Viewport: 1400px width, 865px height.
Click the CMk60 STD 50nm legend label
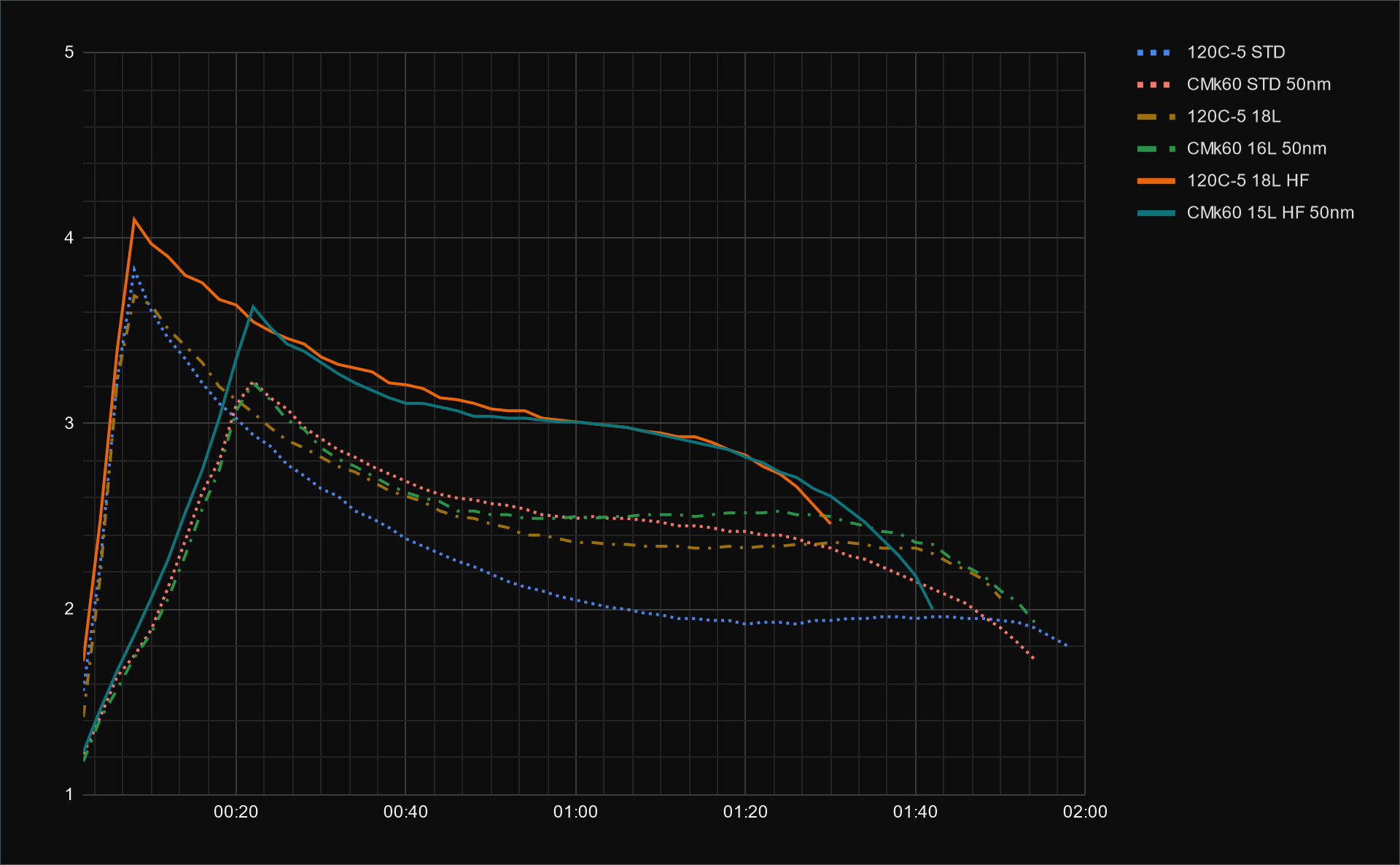tap(1258, 85)
